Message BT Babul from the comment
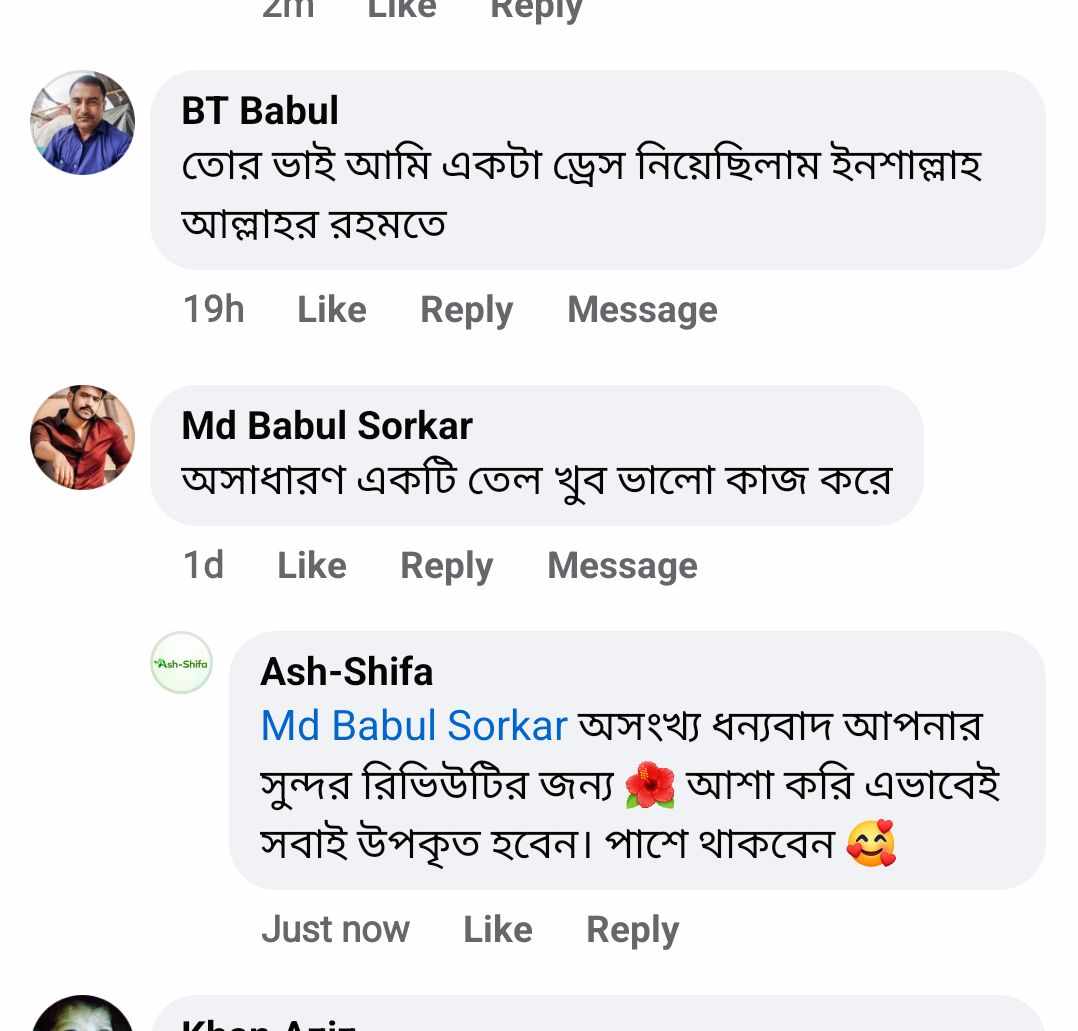Image resolution: width=1078 pixels, height=1031 pixels. pyautogui.click(x=642, y=310)
